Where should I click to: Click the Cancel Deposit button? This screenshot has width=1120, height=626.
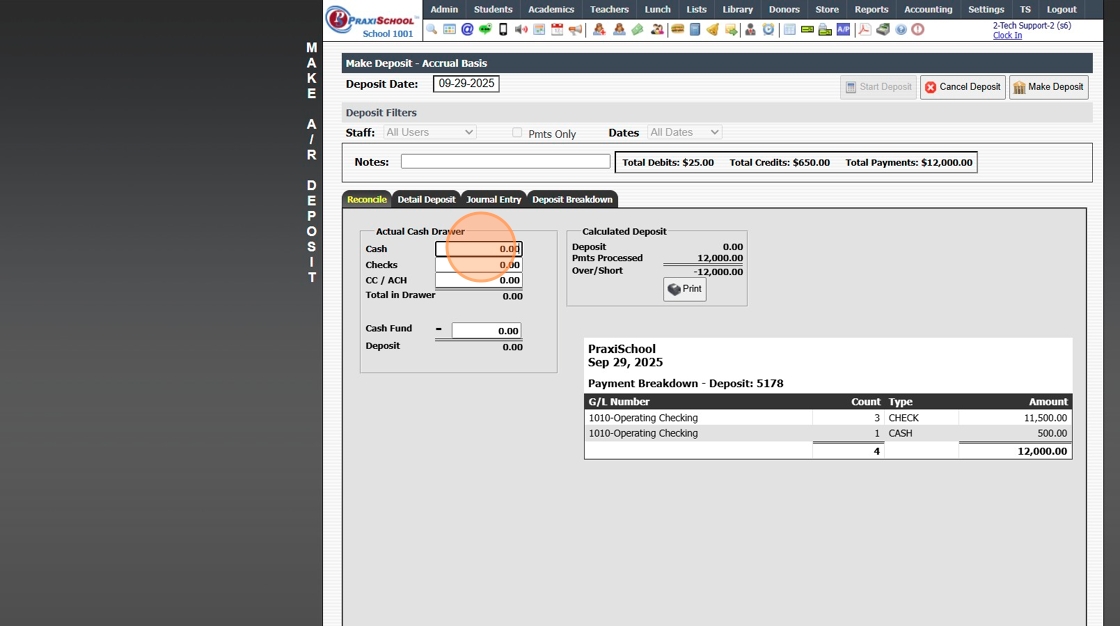(x=962, y=87)
